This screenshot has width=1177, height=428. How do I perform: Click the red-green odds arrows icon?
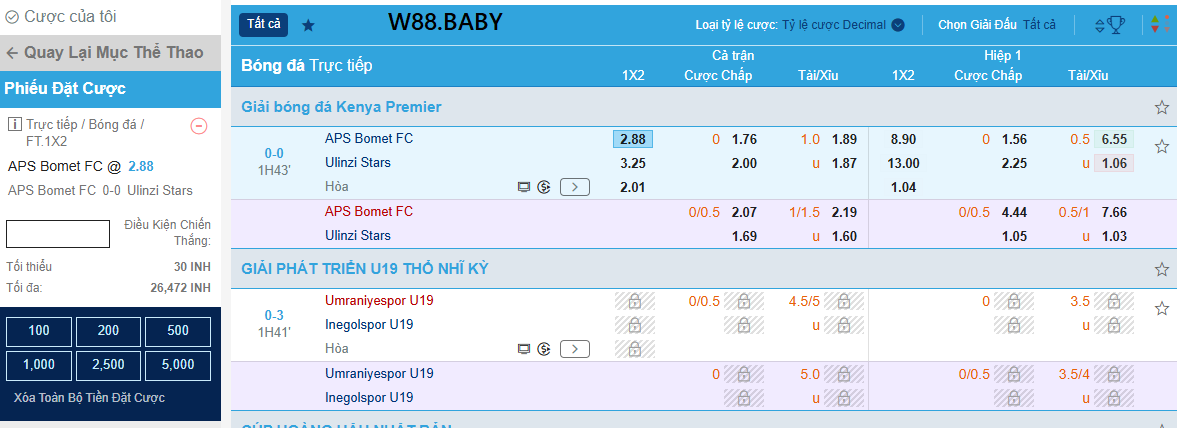click(x=1160, y=25)
